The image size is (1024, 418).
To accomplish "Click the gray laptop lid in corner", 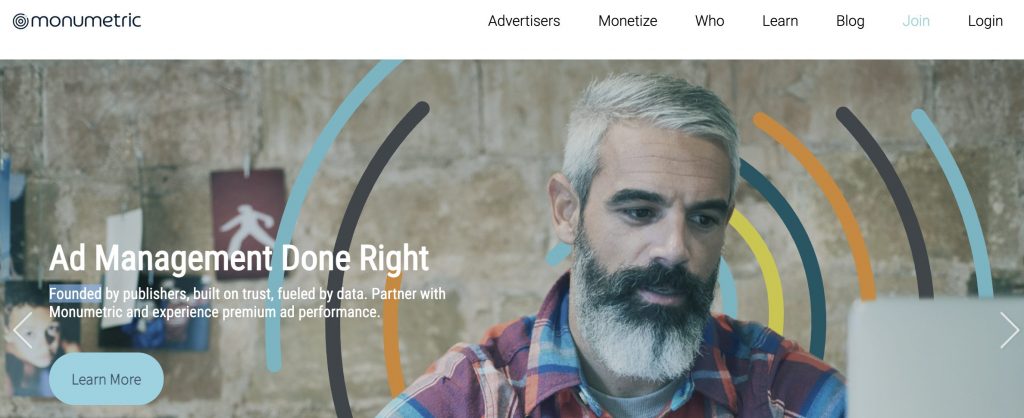I will 935,358.
